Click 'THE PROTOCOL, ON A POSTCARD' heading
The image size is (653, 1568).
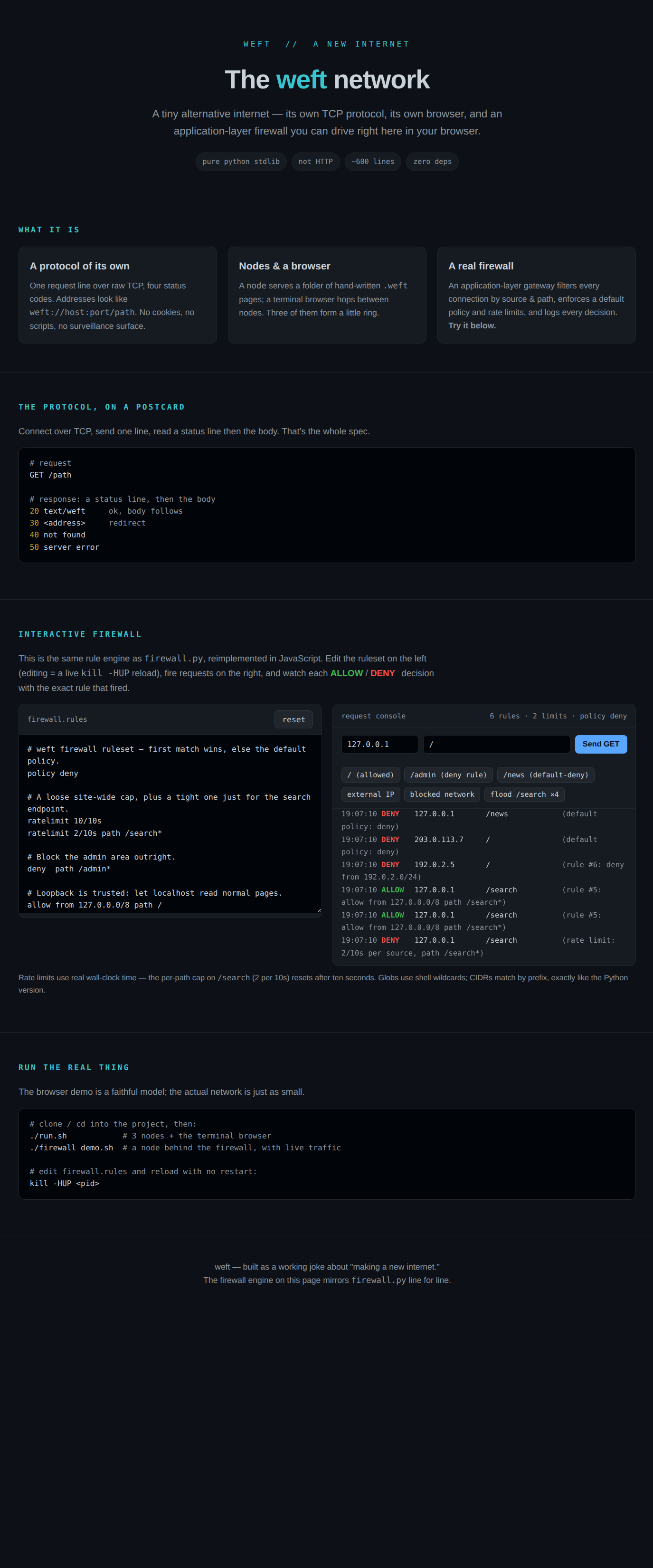point(102,407)
